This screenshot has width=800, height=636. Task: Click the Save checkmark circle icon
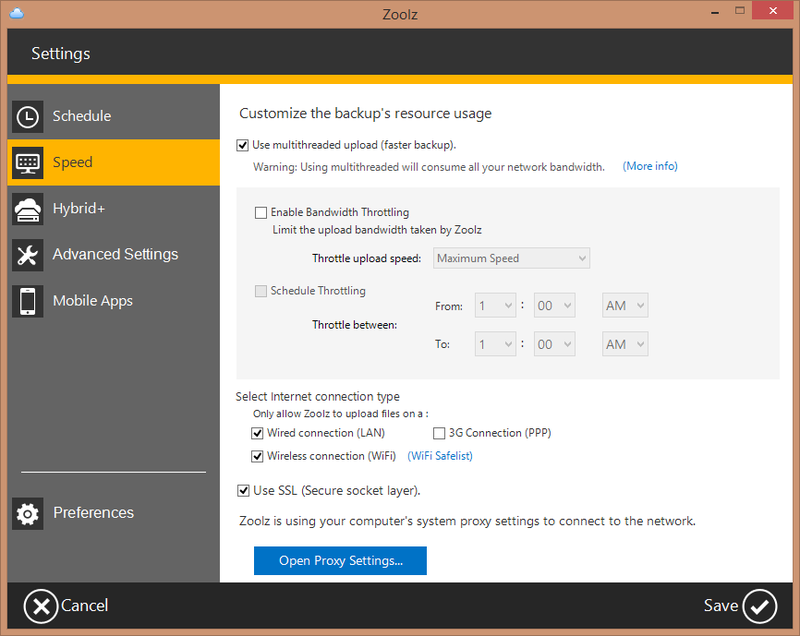(x=760, y=606)
